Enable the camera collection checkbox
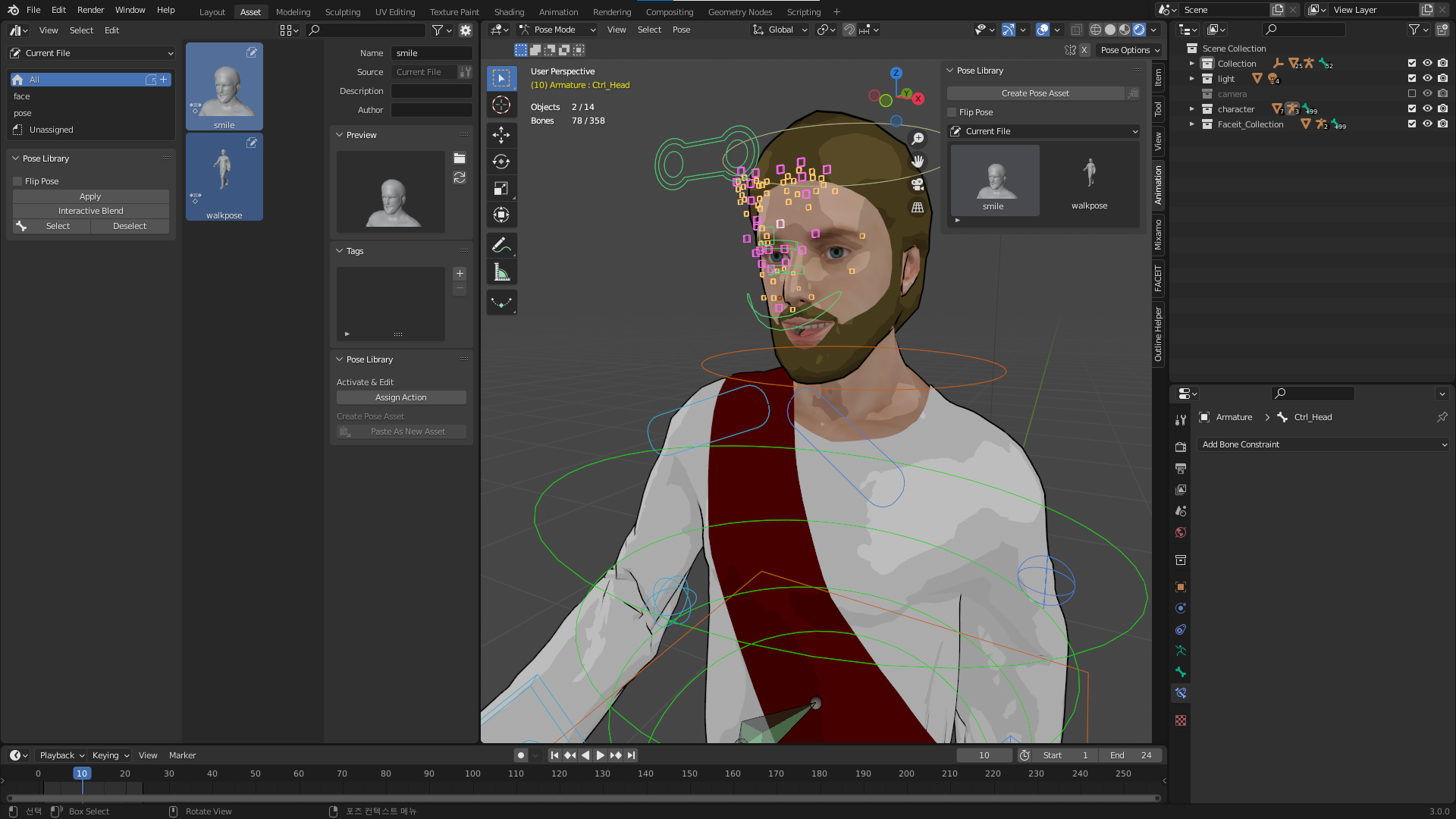 pos(1412,94)
